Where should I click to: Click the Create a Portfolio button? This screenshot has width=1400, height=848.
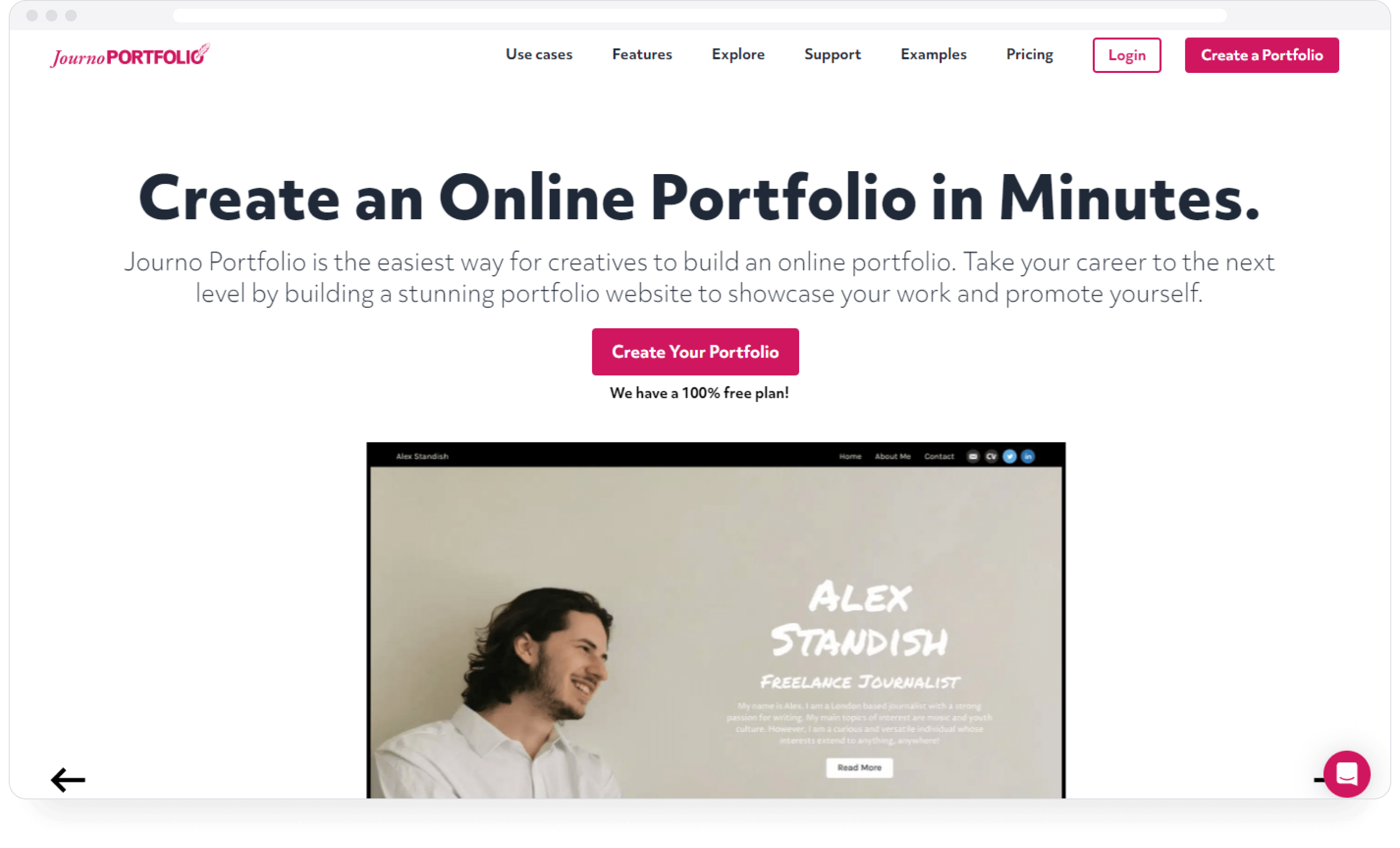(1263, 54)
